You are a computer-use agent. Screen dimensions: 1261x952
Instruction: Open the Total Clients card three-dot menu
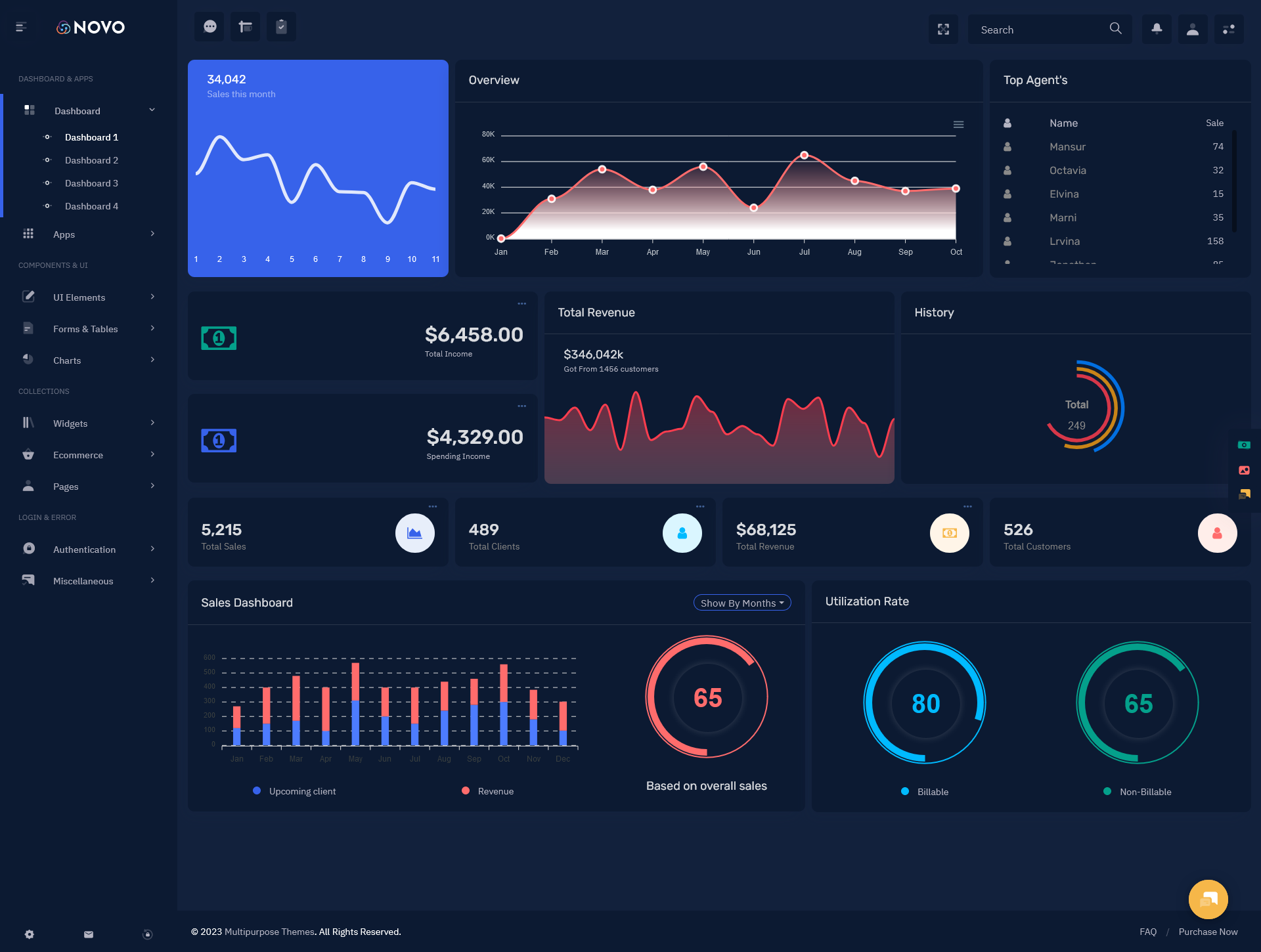[700, 506]
